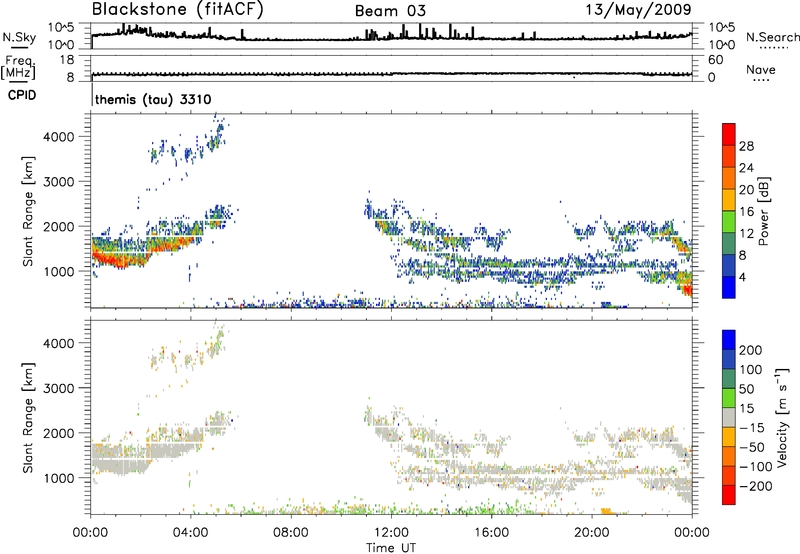
Task: Click the CPID label
Action: pos(22,95)
